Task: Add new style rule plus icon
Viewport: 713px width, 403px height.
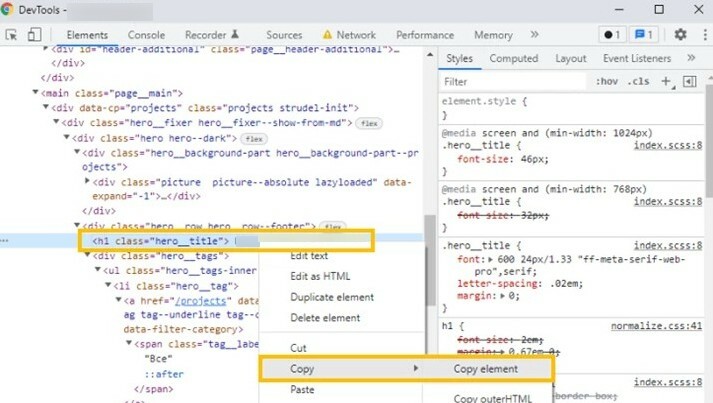Action: click(666, 81)
